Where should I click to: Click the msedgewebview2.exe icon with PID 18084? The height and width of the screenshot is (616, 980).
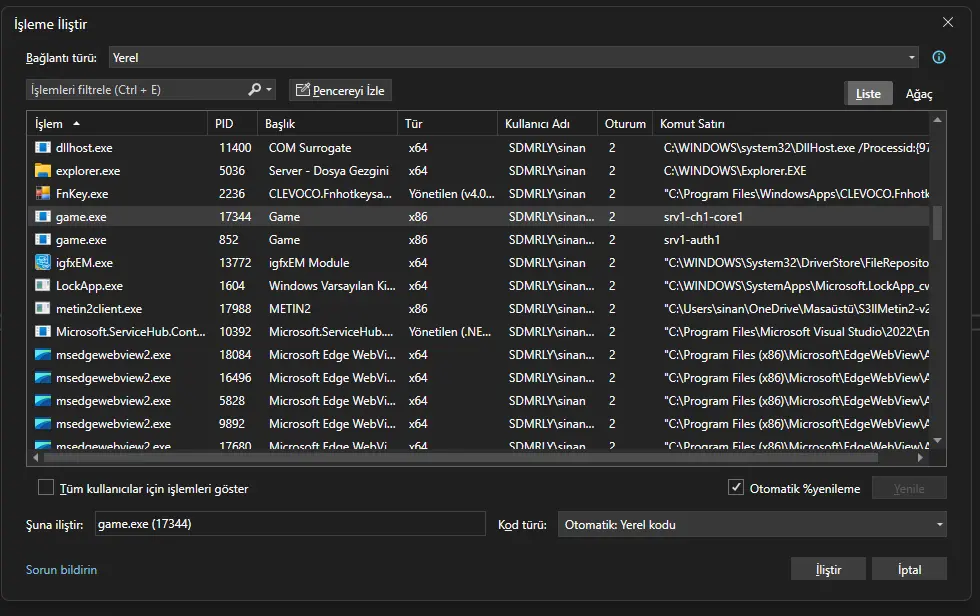point(42,355)
